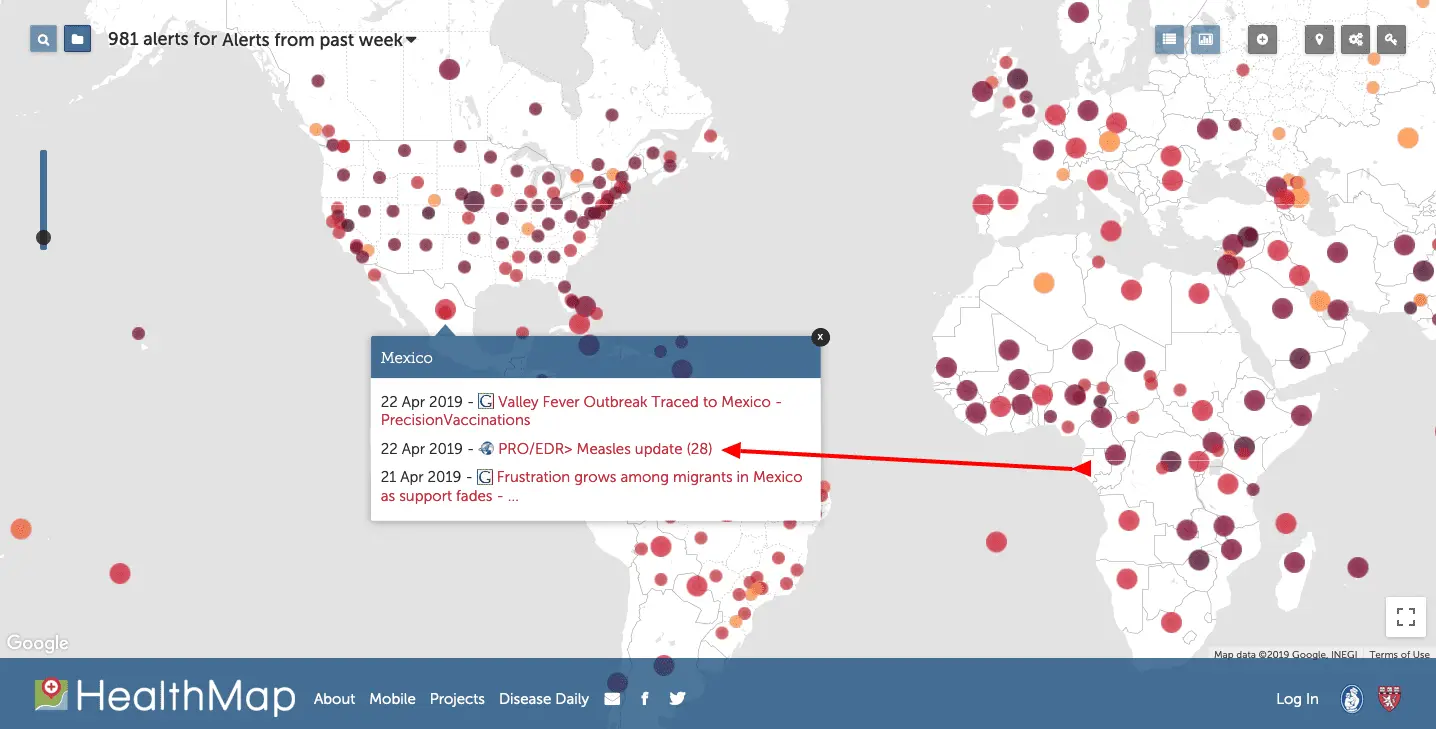Click the Google source icon beside Frustration grows

[485, 477]
